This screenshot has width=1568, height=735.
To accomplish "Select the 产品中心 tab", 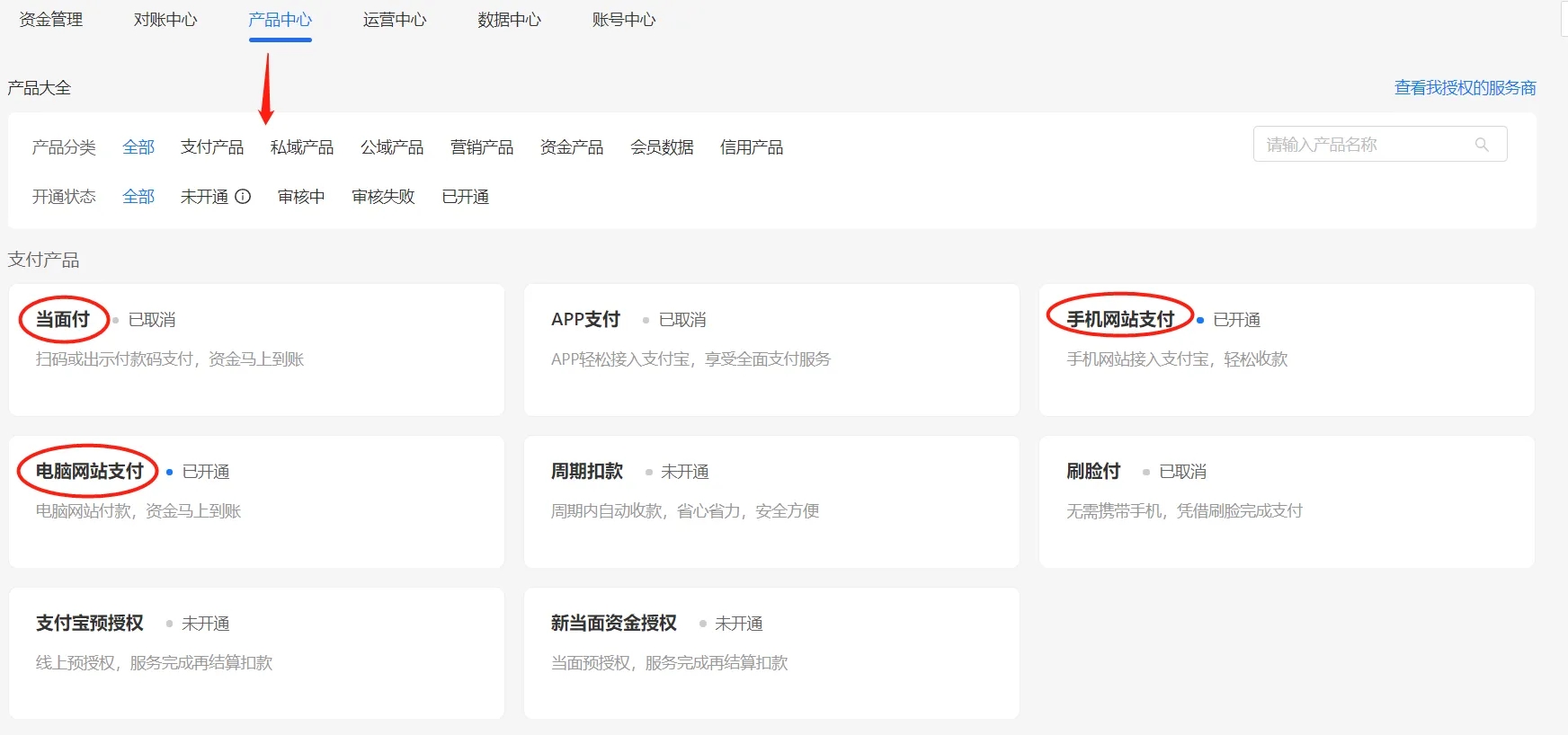I will point(280,19).
